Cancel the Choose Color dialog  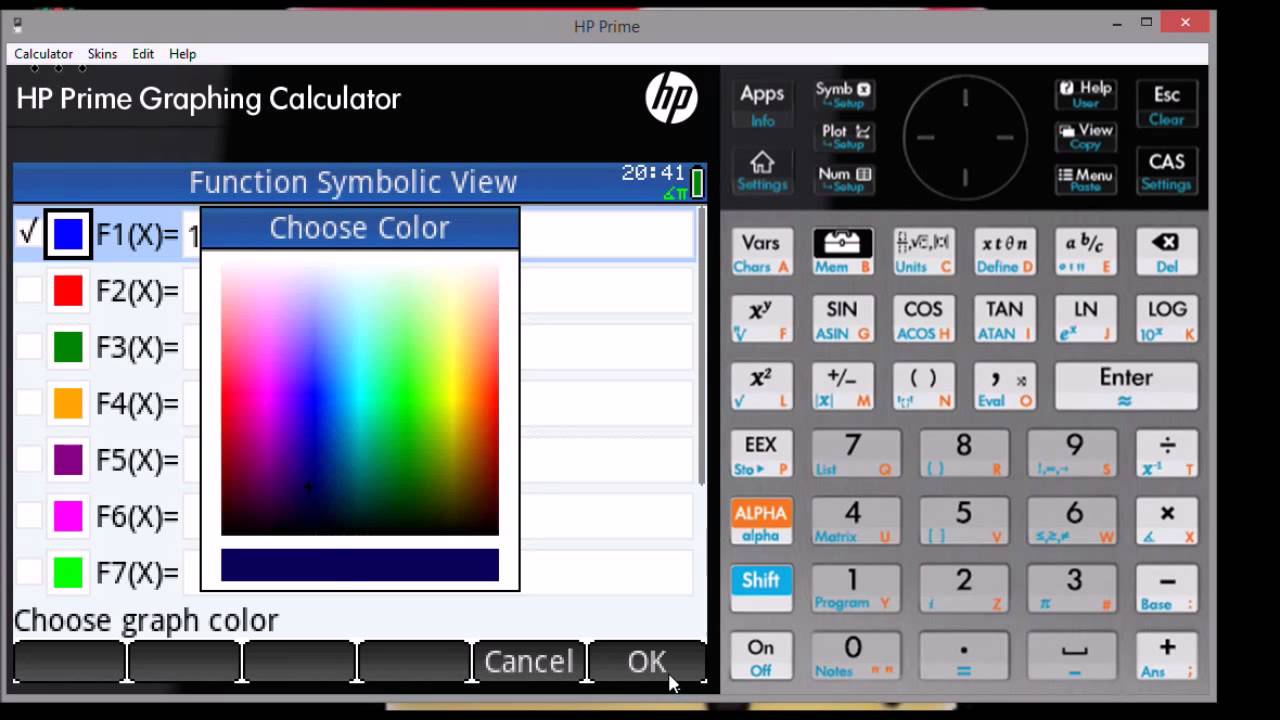(x=529, y=662)
